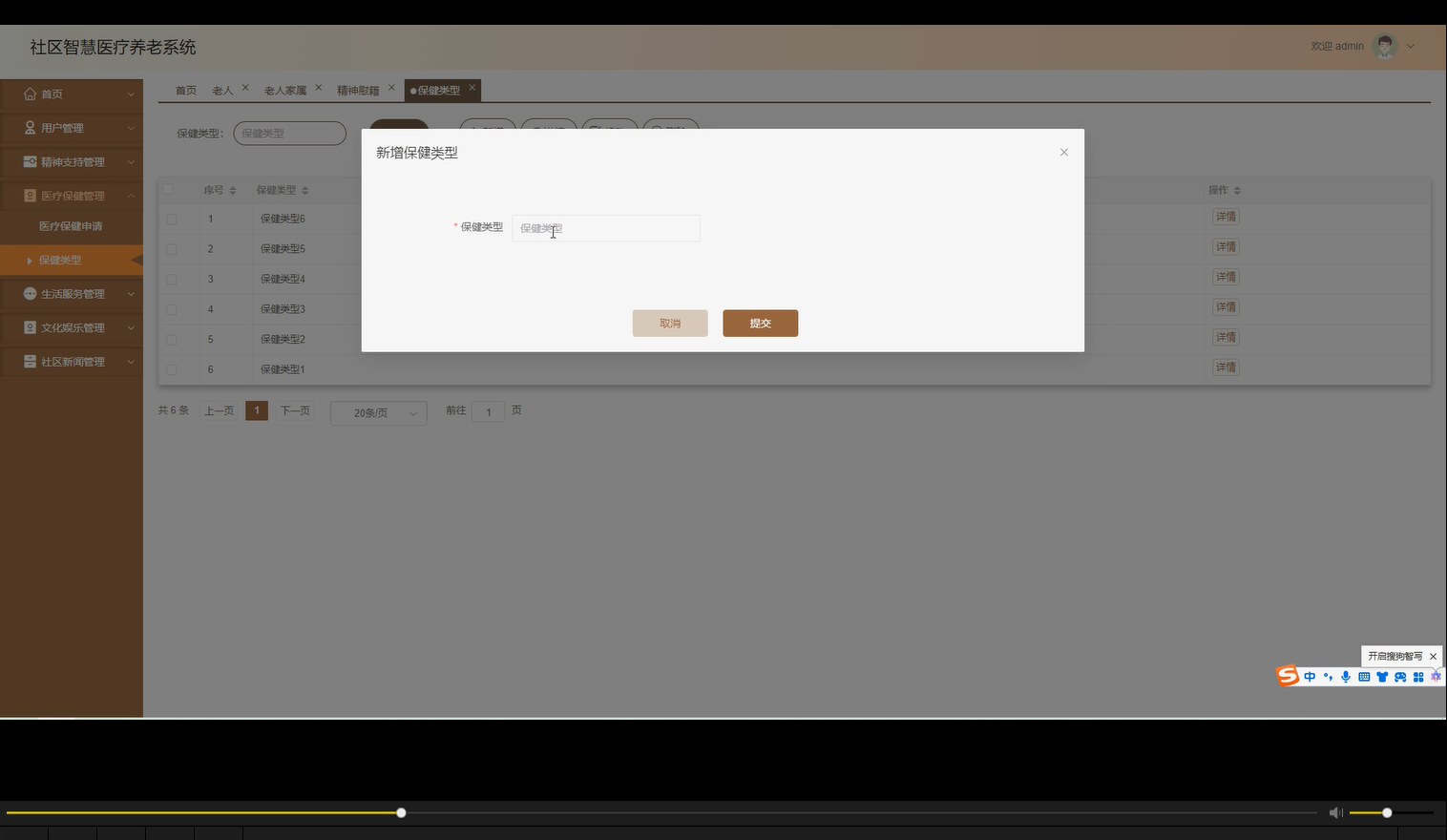Check the row for 保健类型5
Viewport: 1447px width, 840px height.
coord(172,249)
